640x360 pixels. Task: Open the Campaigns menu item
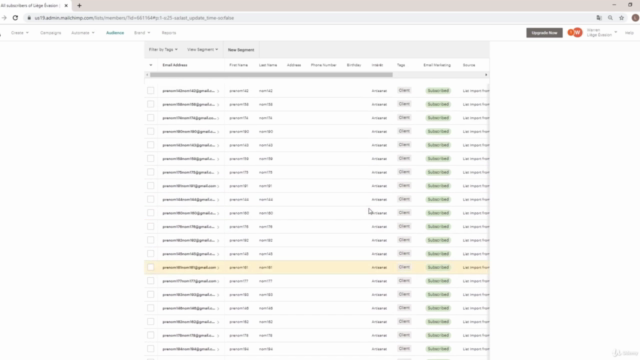[51, 33]
